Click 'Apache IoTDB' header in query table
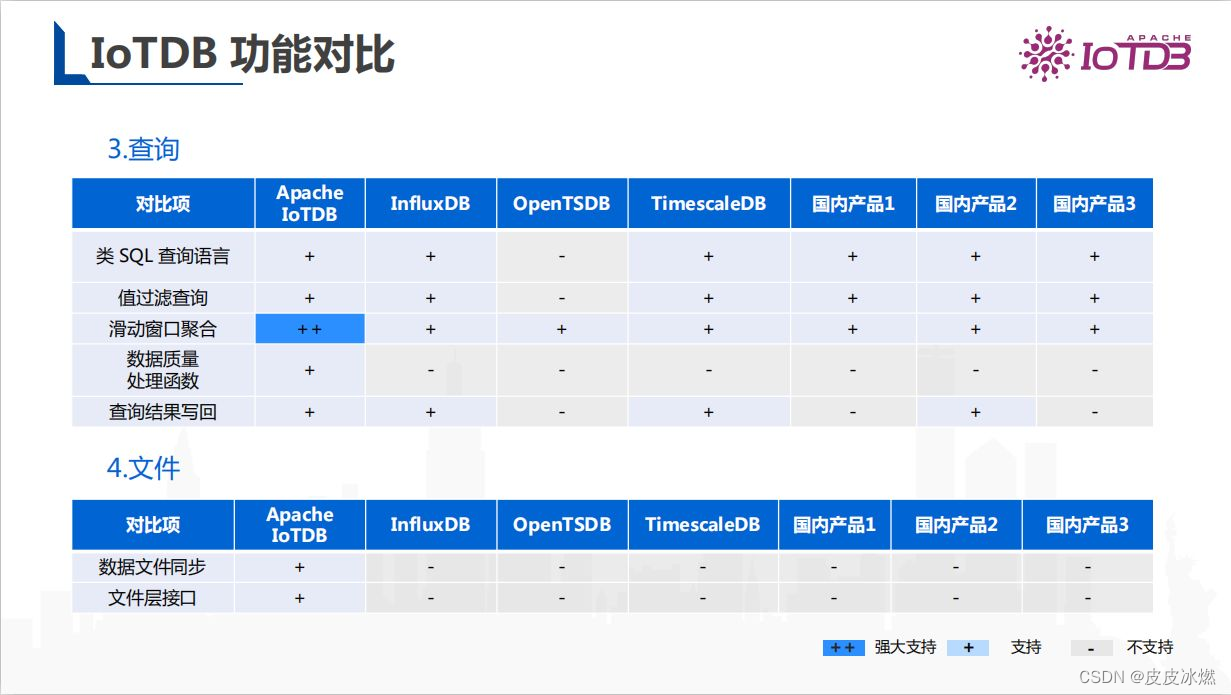Image resolution: width=1231 pixels, height=695 pixels. pyautogui.click(x=310, y=204)
